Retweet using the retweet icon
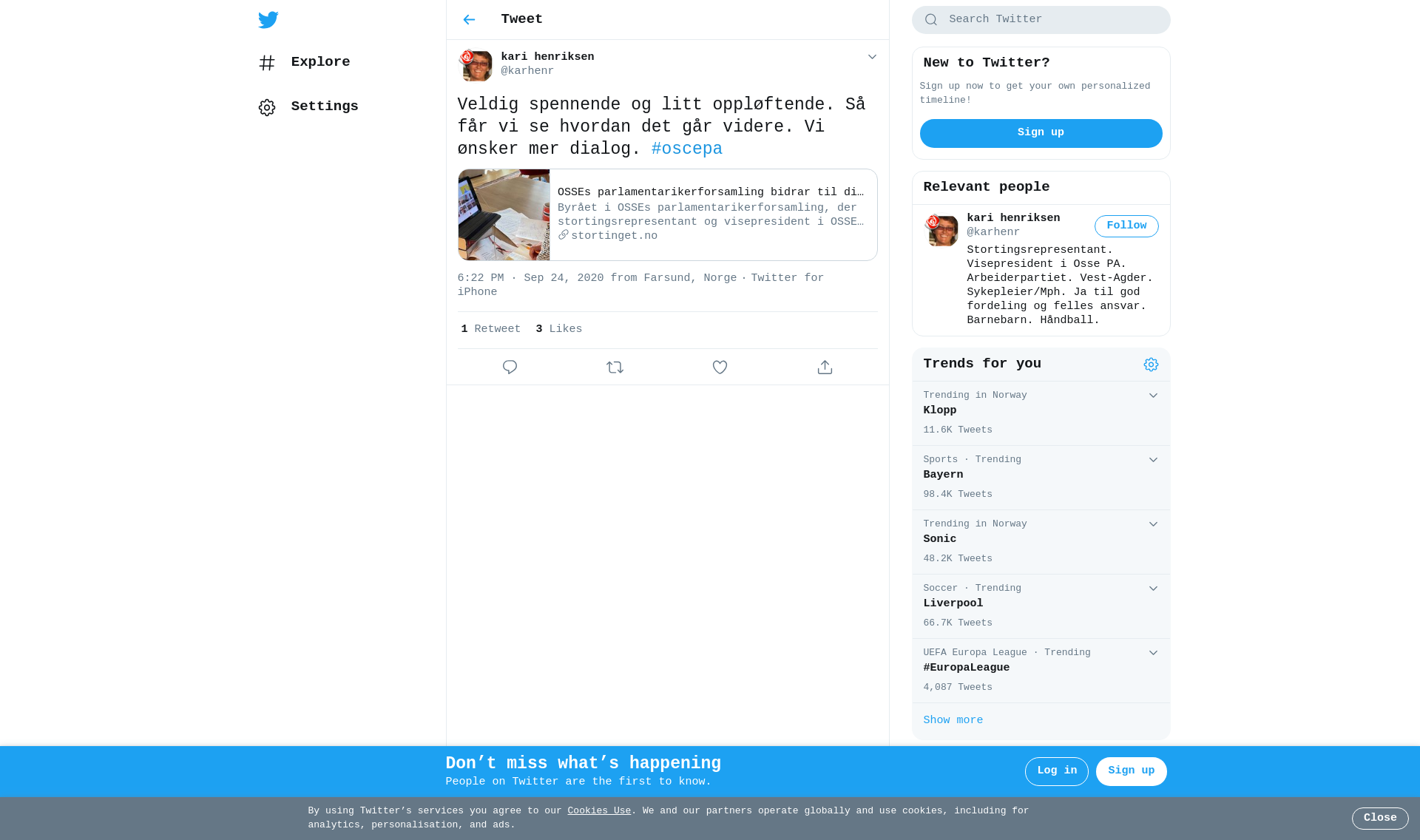Viewport: 1420px width, 840px height. (x=615, y=367)
